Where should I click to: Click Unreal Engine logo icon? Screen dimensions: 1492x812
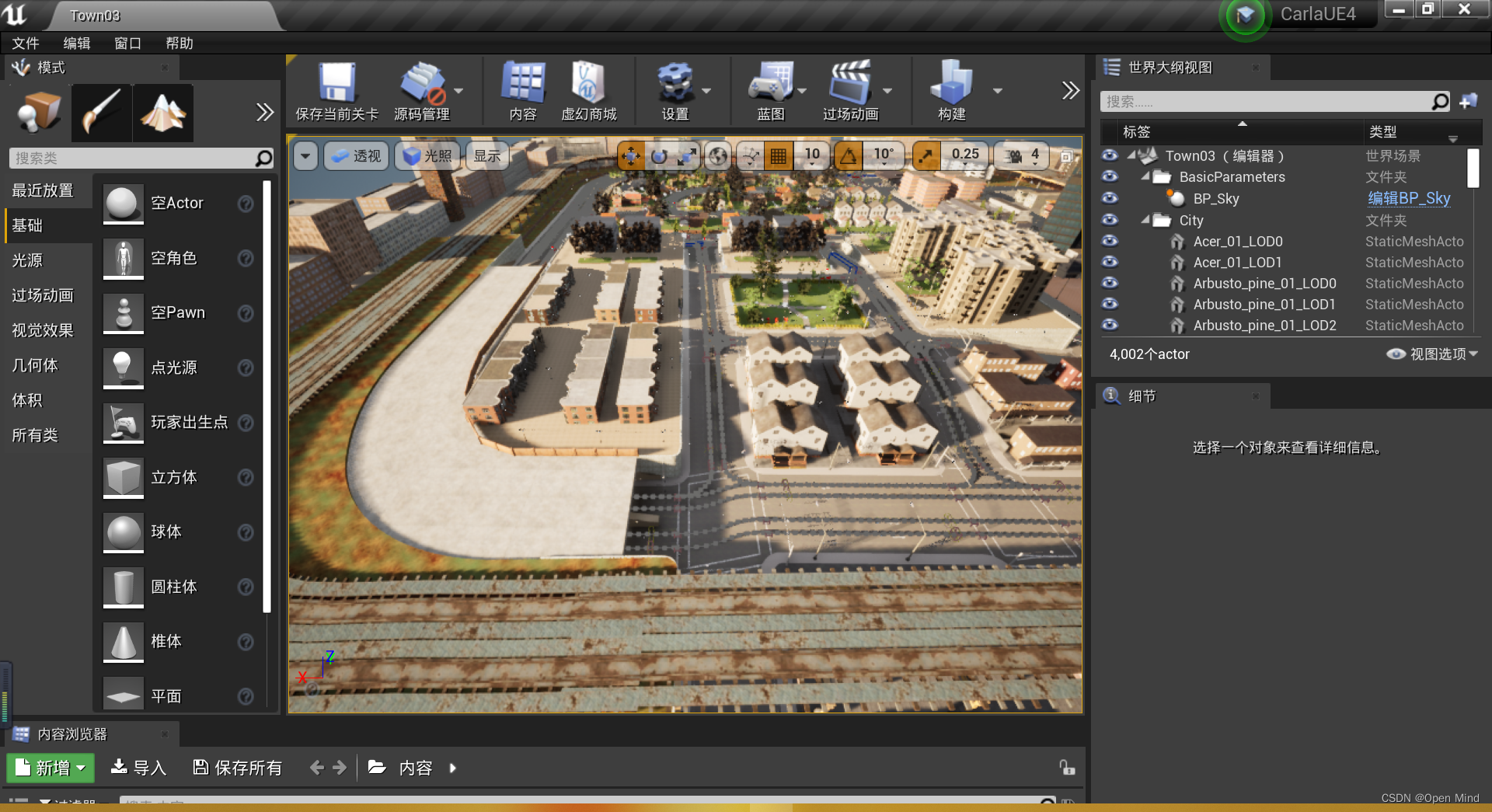pos(15,14)
